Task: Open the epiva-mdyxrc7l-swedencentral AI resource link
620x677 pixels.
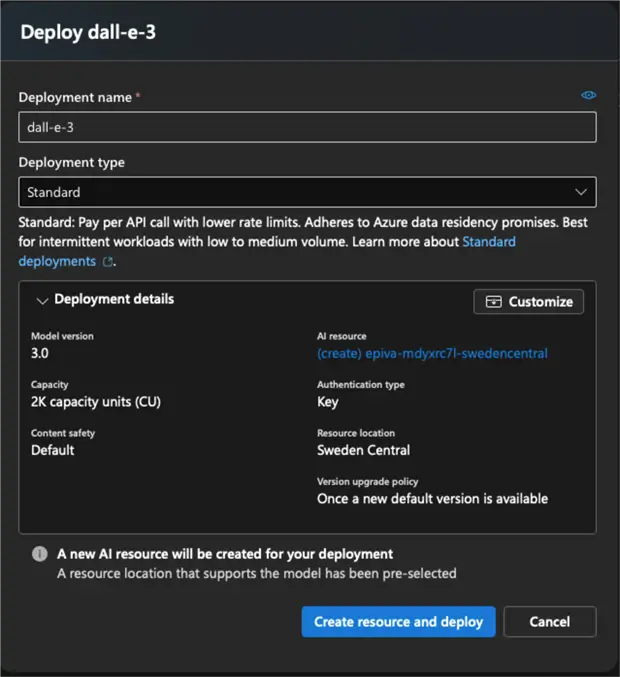Action: (x=432, y=353)
